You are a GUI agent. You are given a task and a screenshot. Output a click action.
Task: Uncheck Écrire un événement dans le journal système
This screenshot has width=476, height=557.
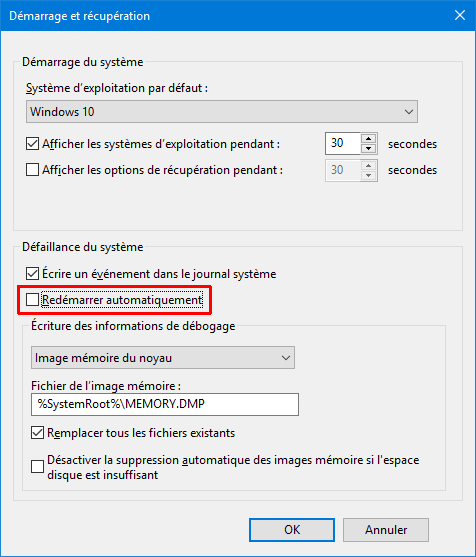[32, 274]
